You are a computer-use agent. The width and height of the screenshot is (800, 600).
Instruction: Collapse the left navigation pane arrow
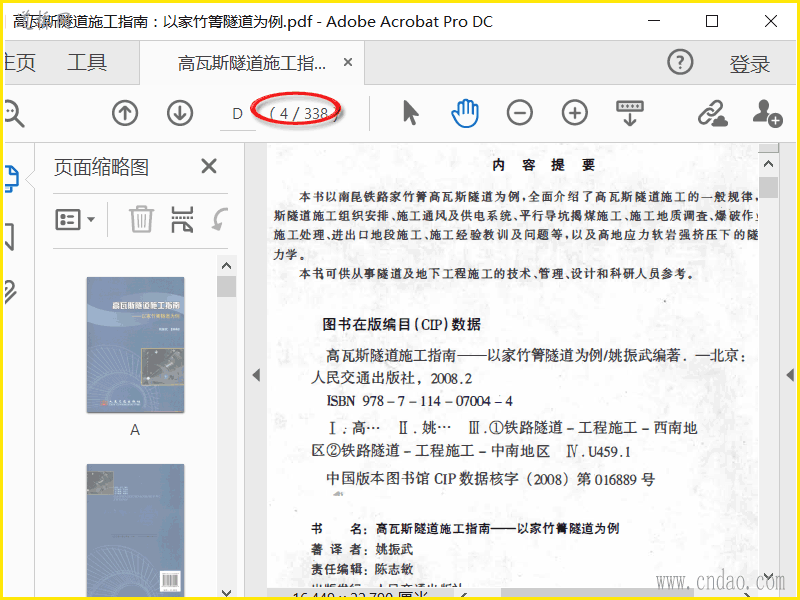tap(256, 376)
